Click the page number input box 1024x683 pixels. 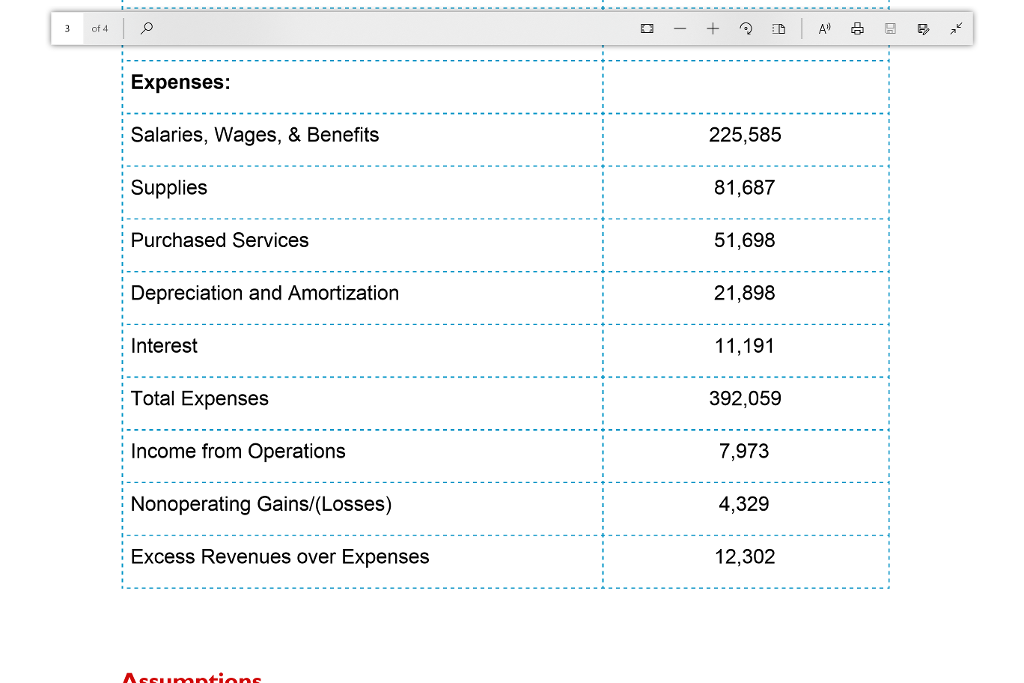coord(67,28)
